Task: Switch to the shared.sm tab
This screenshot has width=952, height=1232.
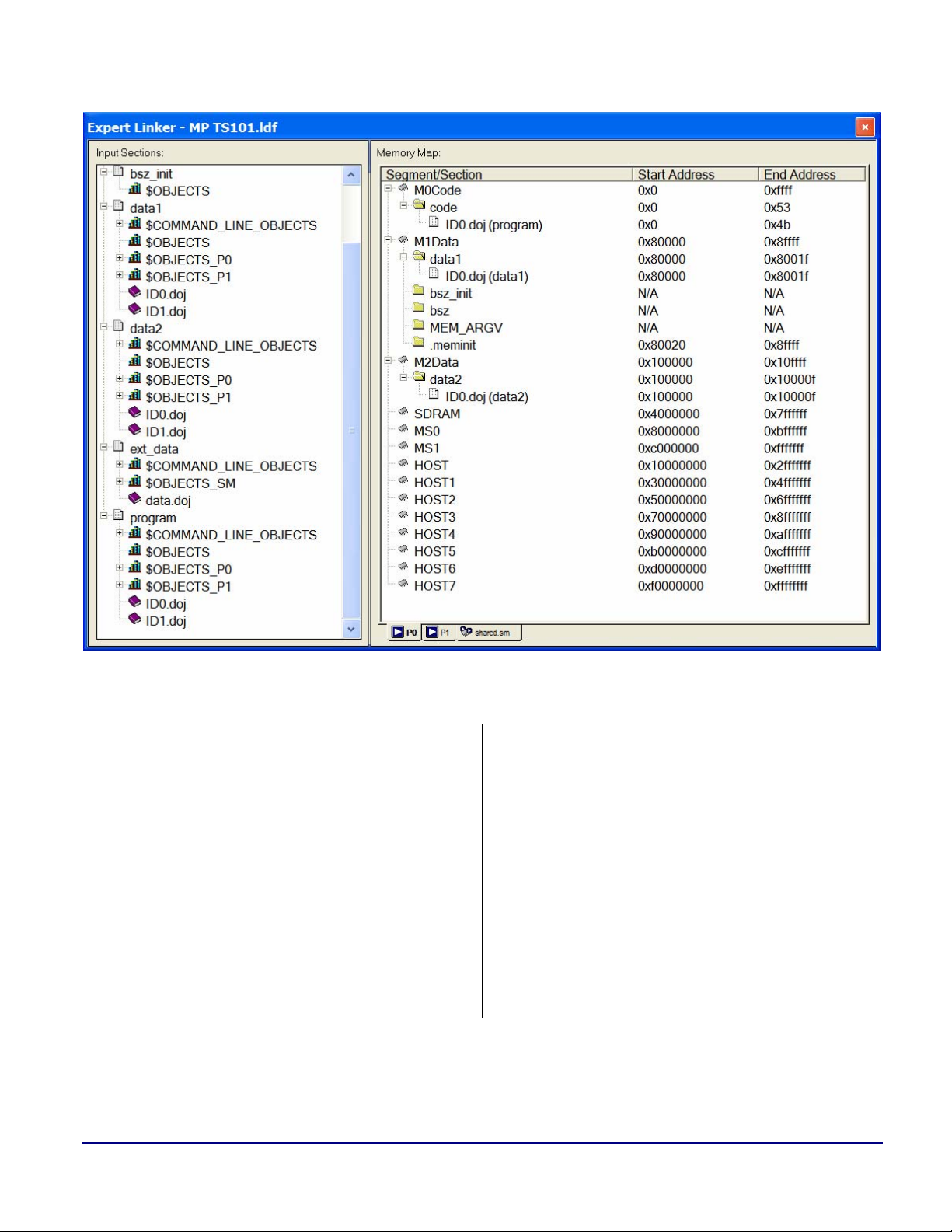Action: (x=489, y=633)
